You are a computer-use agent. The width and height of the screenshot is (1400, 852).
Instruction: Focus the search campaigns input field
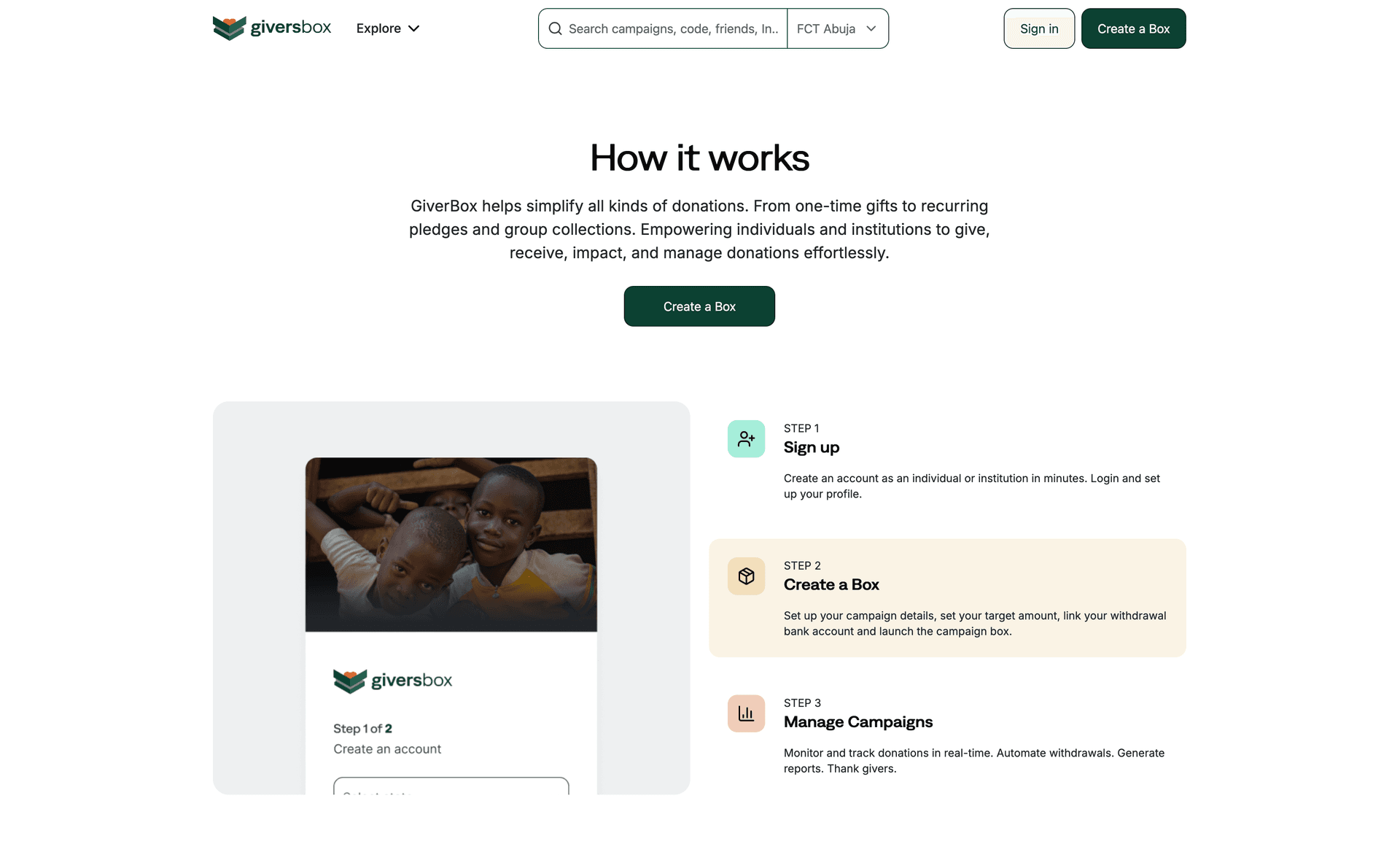tap(673, 28)
